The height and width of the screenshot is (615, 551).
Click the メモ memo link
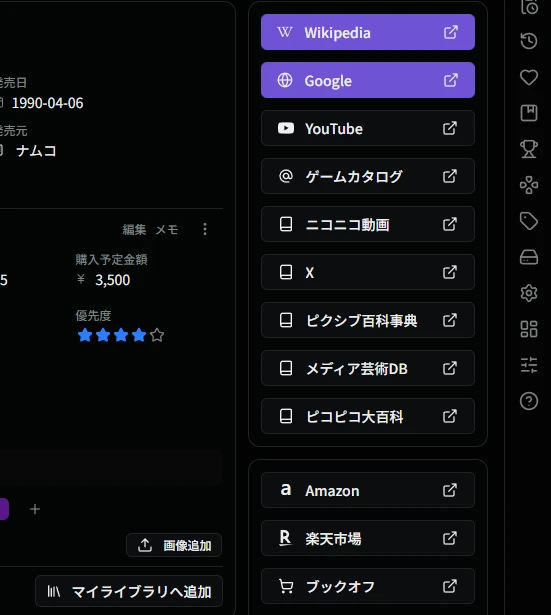coord(167,229)
